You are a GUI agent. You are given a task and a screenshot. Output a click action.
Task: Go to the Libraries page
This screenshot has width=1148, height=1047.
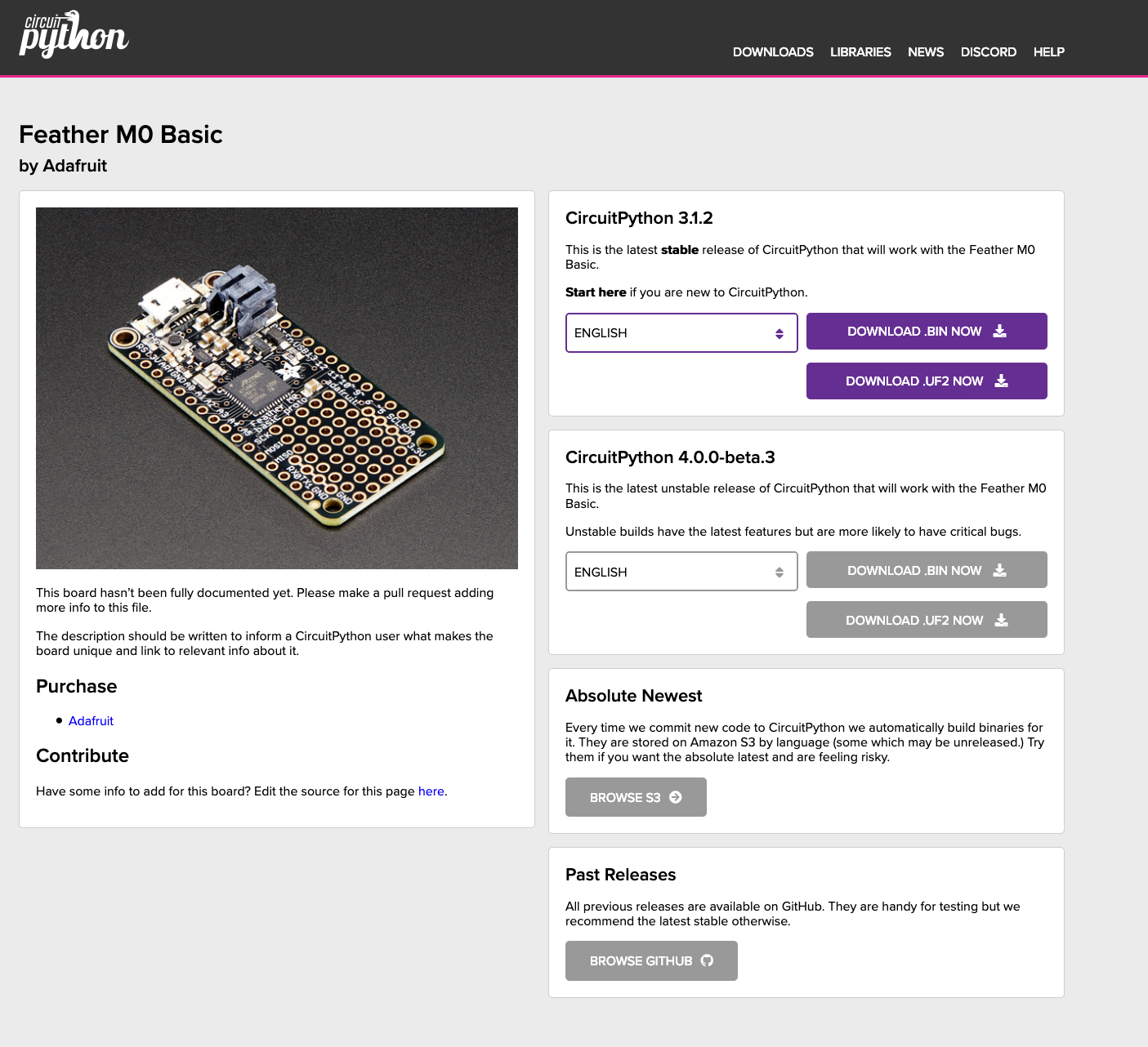(860, 52)
